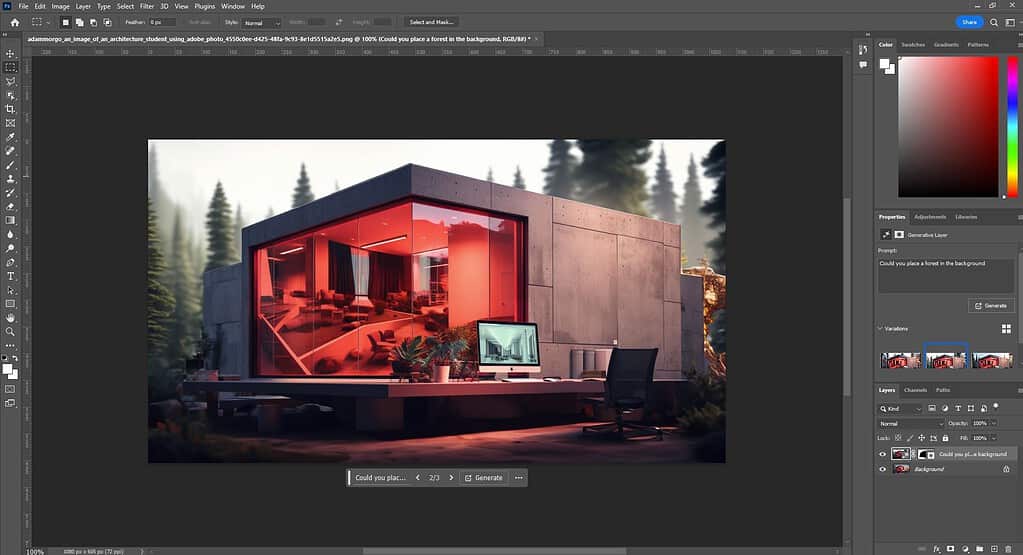The width and height of the screenshot is (1023, 555).
Task: Toggle Lock all padlock icon
Action: tap(945, 438)
